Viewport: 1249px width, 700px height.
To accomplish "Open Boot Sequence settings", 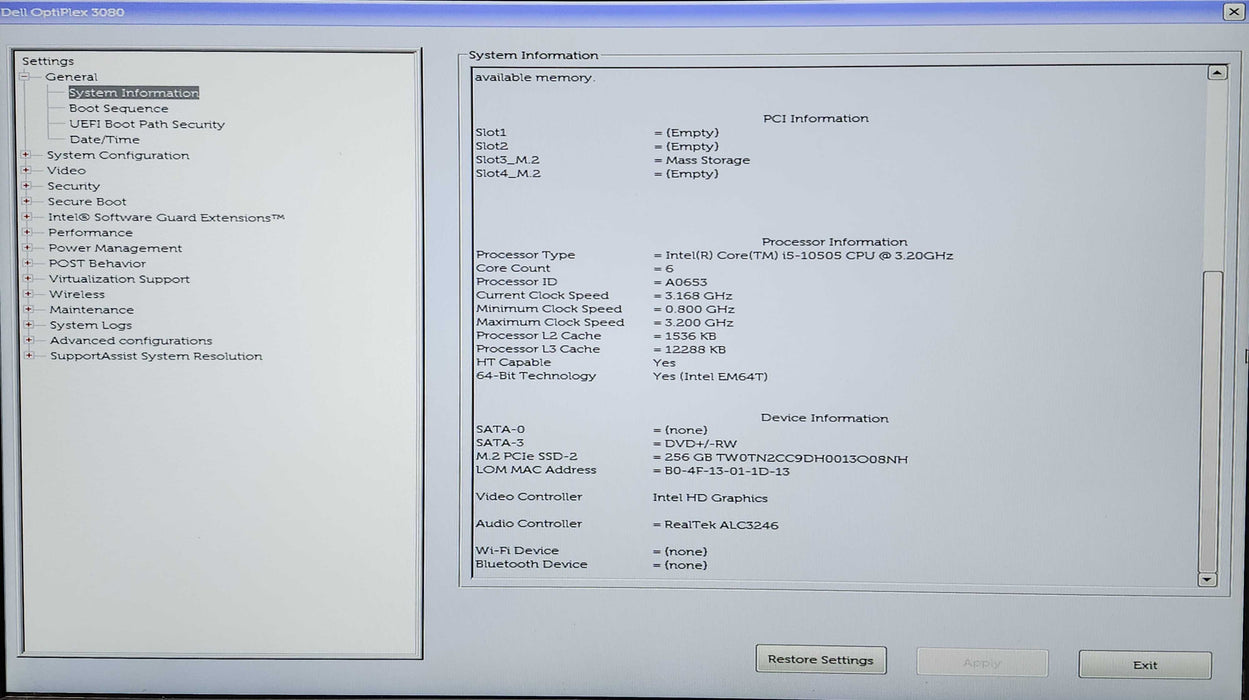I will 118,108.
